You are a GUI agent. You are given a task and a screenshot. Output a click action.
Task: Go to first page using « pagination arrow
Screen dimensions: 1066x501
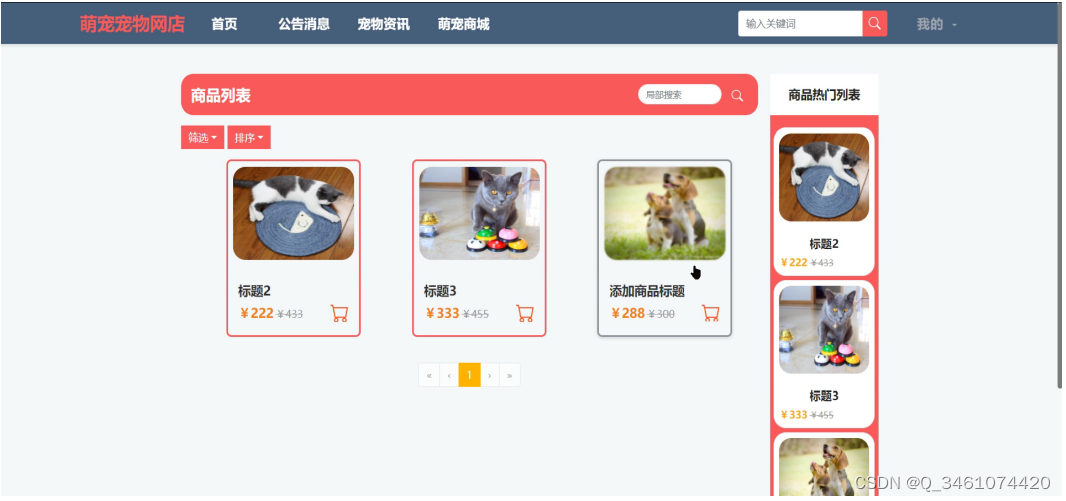(429, 375)
